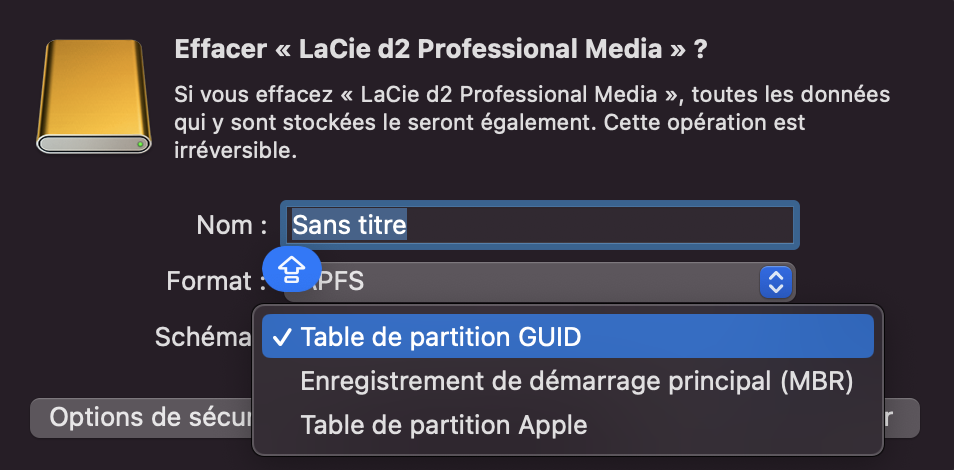This screenshot has width=954, height=470.
Task: Click the blue chevron arrows on Format popup
Action: [x=776, y=282]
